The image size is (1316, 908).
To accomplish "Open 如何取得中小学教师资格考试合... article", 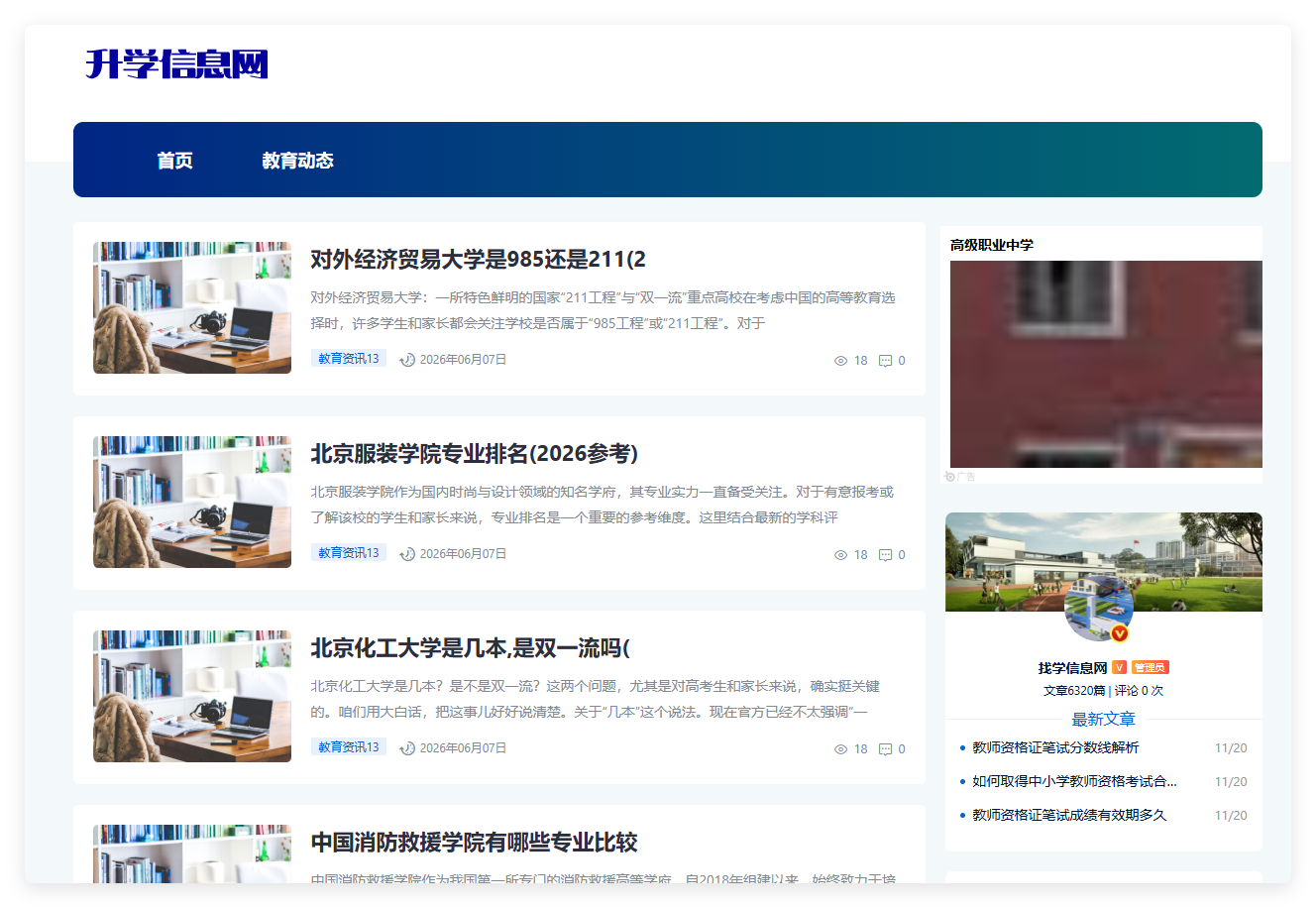I will pyautogui.click(x=1074, y=781).
